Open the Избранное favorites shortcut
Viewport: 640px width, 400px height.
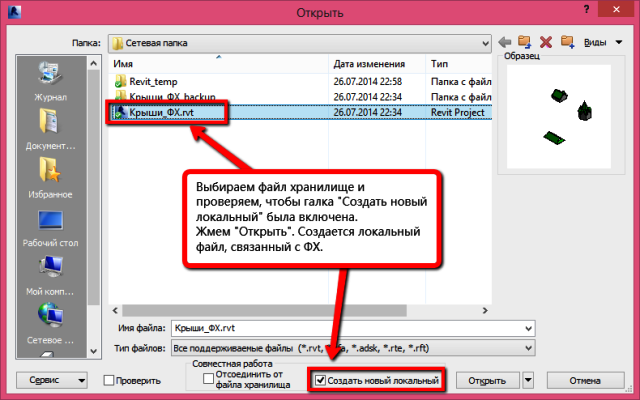point(50,178)
